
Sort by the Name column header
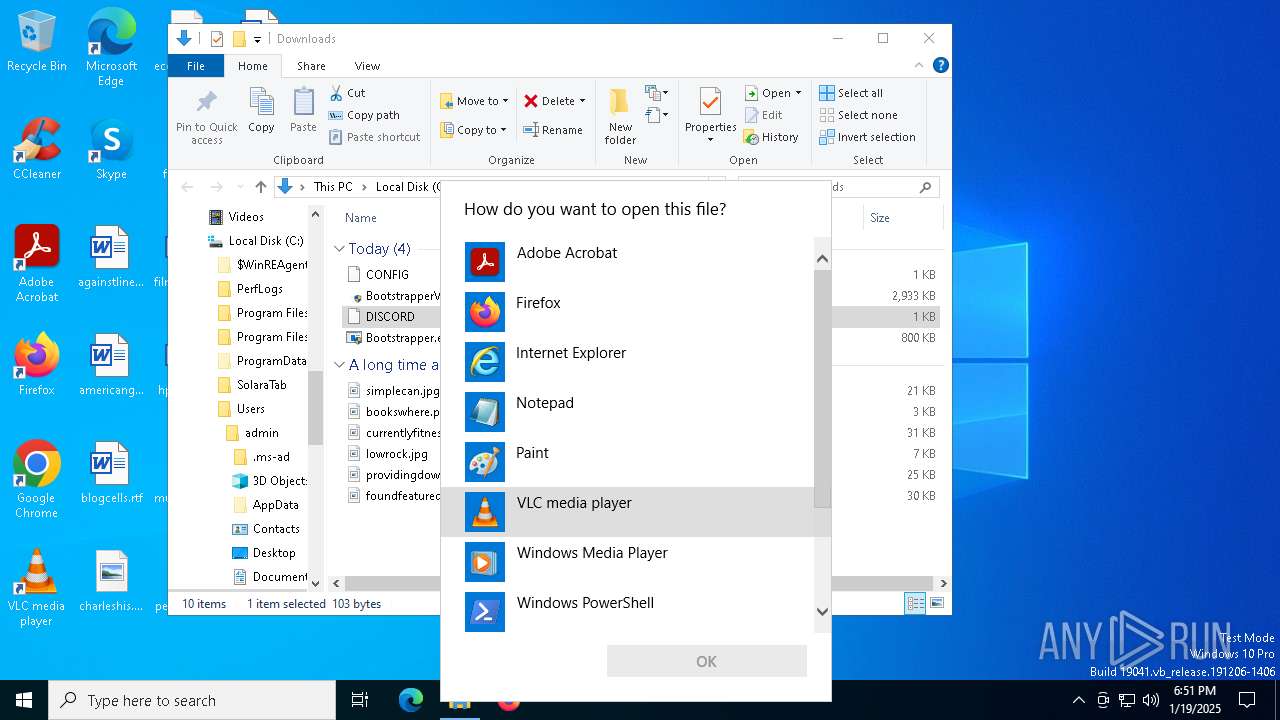click(361, 218)
